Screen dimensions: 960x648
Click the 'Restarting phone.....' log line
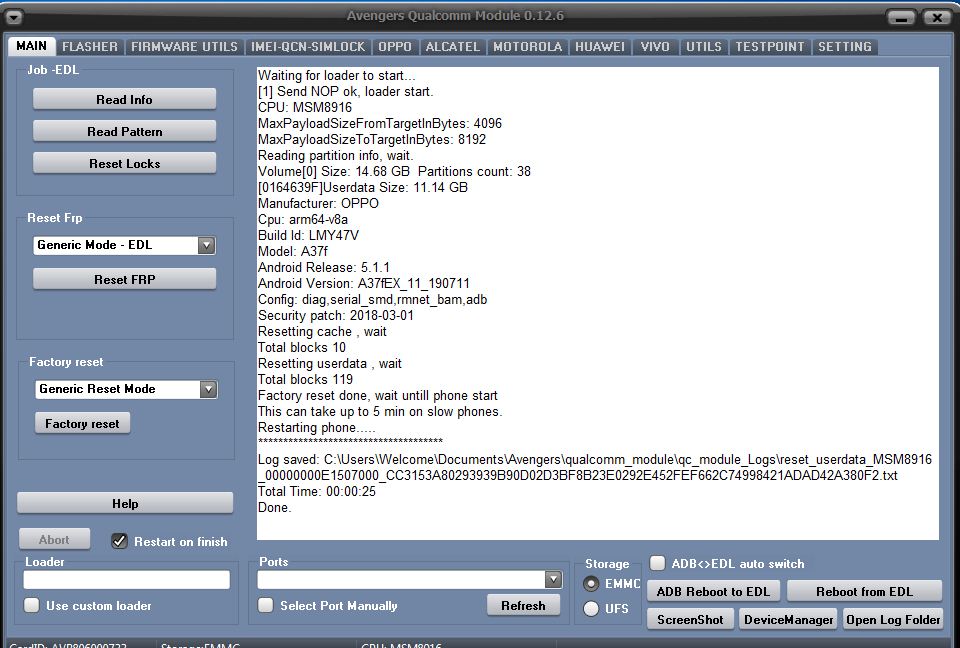[x=317, y=427]
